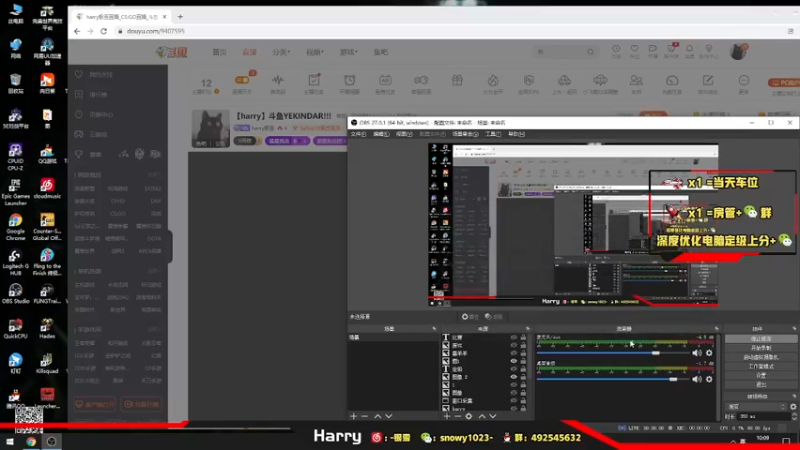Open the 场景集合(S) menu in OBS
This screenshot has height=450, width=800.
coord(465,134)
